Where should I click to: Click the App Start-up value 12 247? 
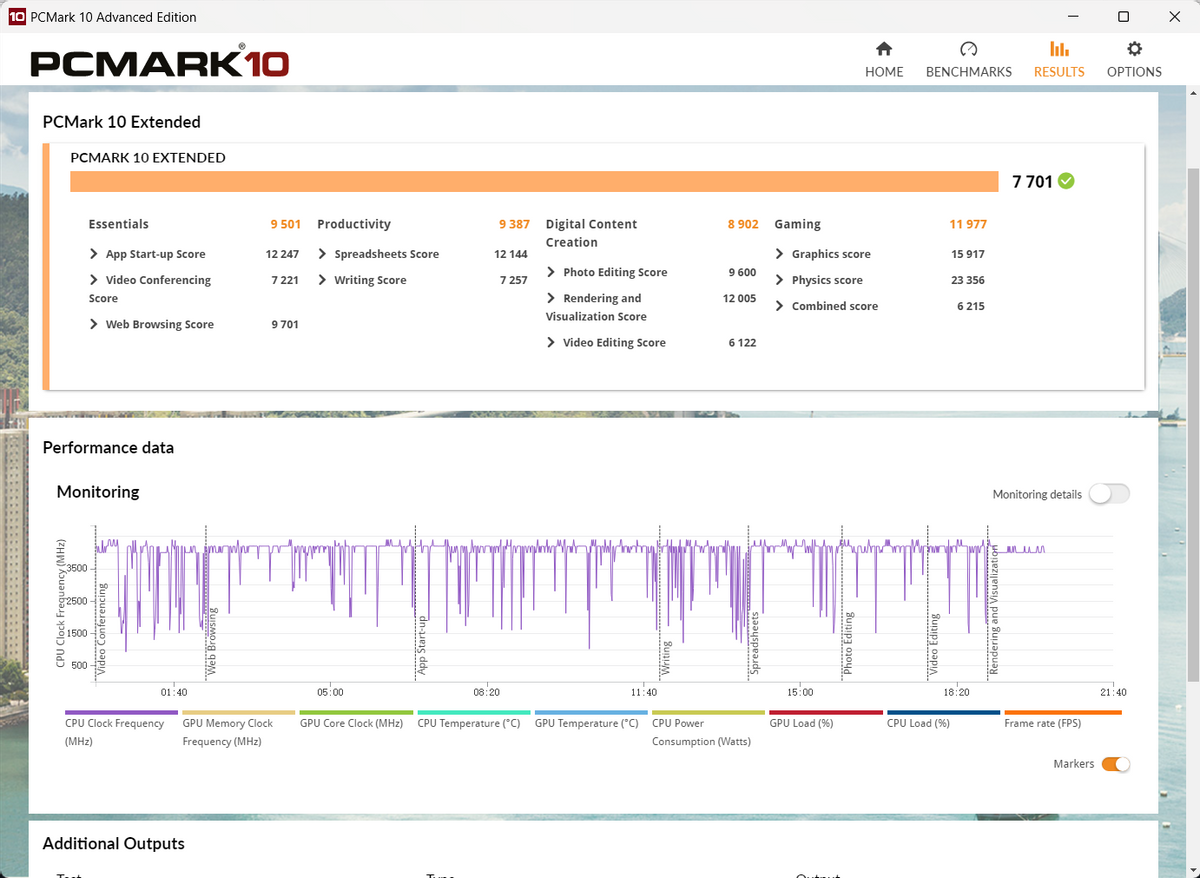[x=283, y=254]
